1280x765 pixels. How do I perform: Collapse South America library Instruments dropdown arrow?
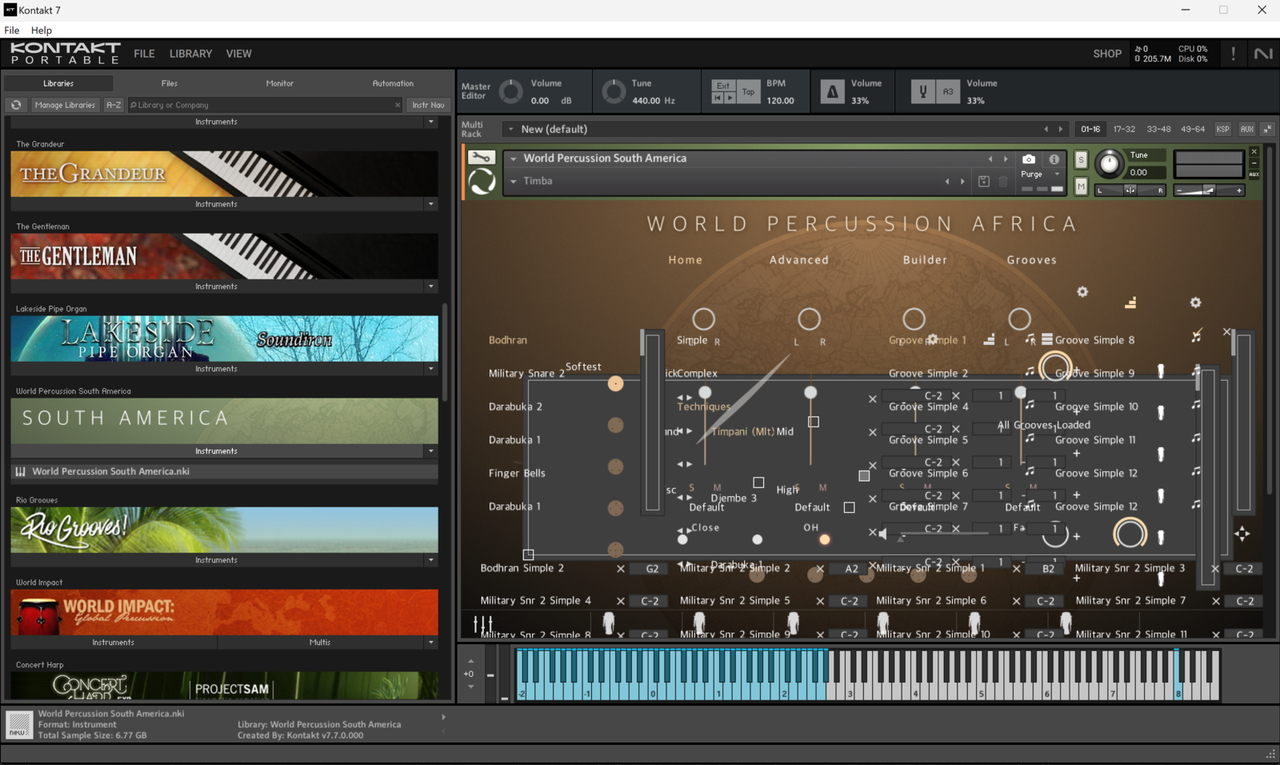pos(431,451)
